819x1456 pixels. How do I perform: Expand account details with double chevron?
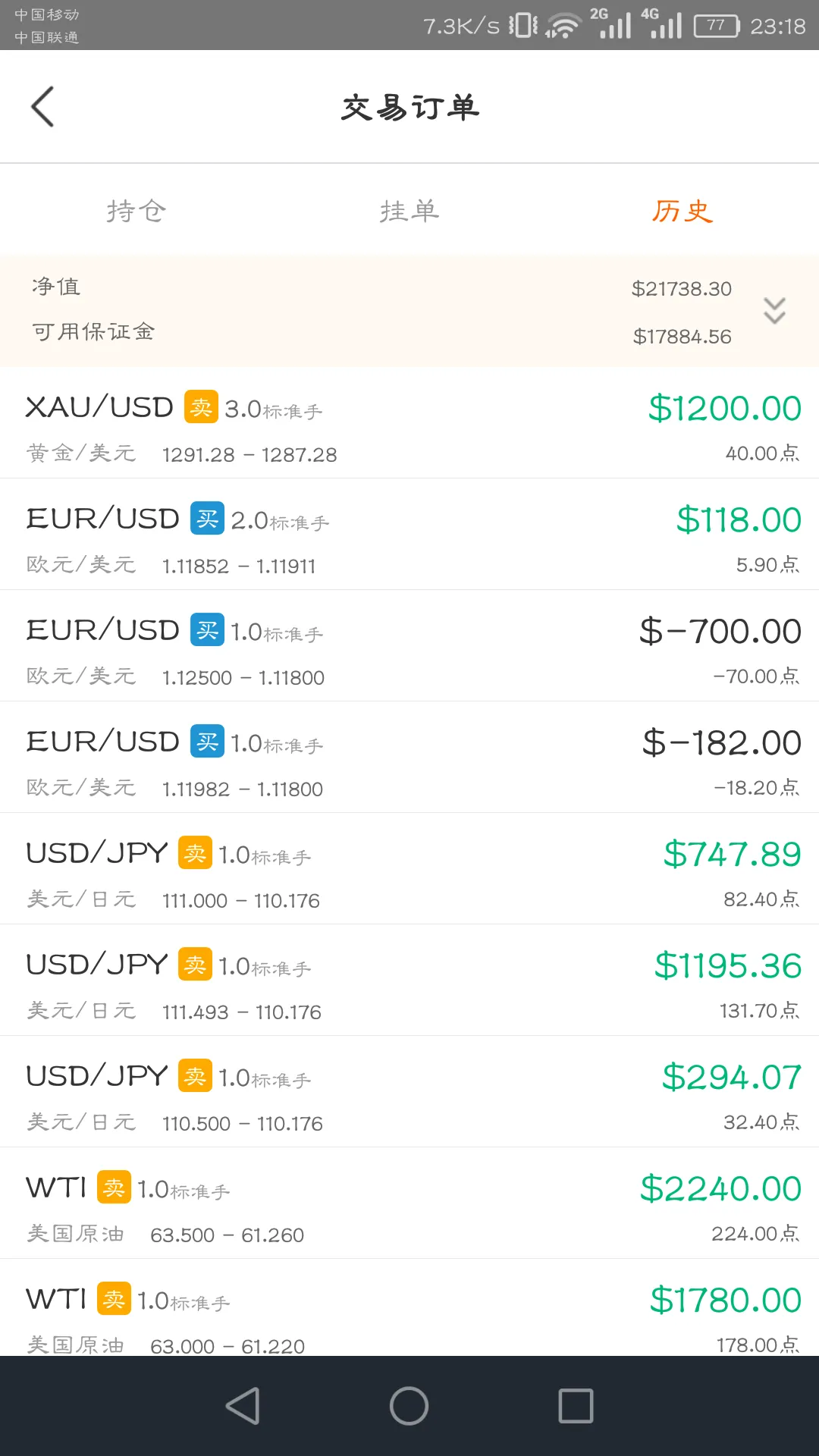click(x=774, y=311)
